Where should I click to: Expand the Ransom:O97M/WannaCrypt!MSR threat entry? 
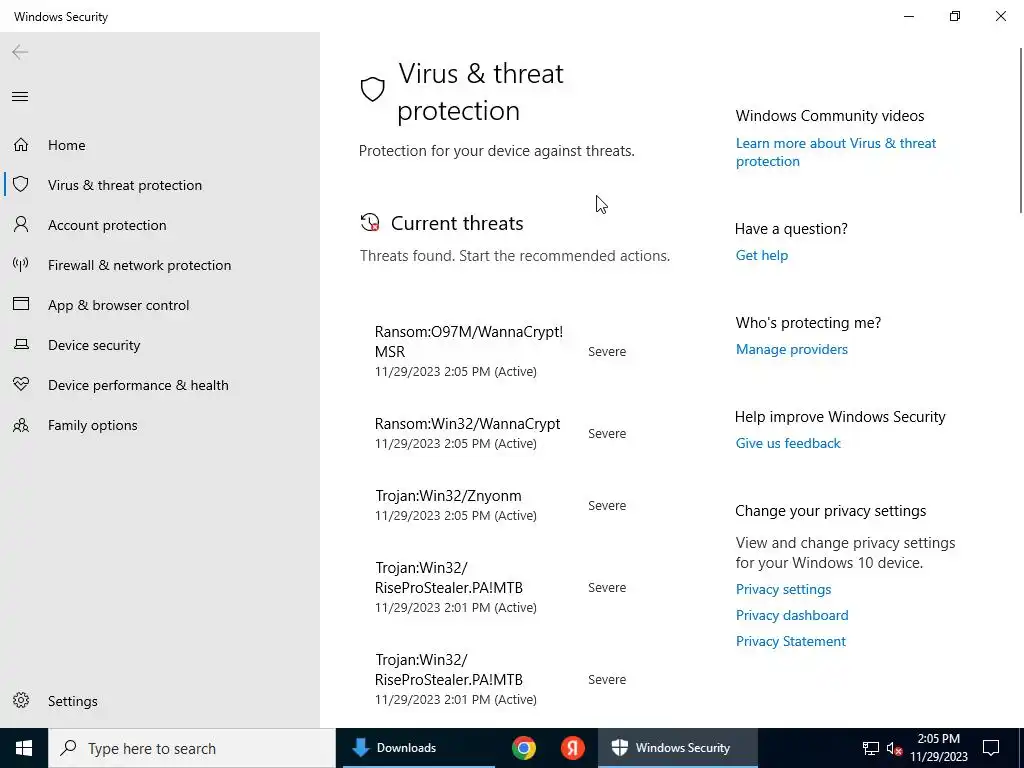coord(468,350)
